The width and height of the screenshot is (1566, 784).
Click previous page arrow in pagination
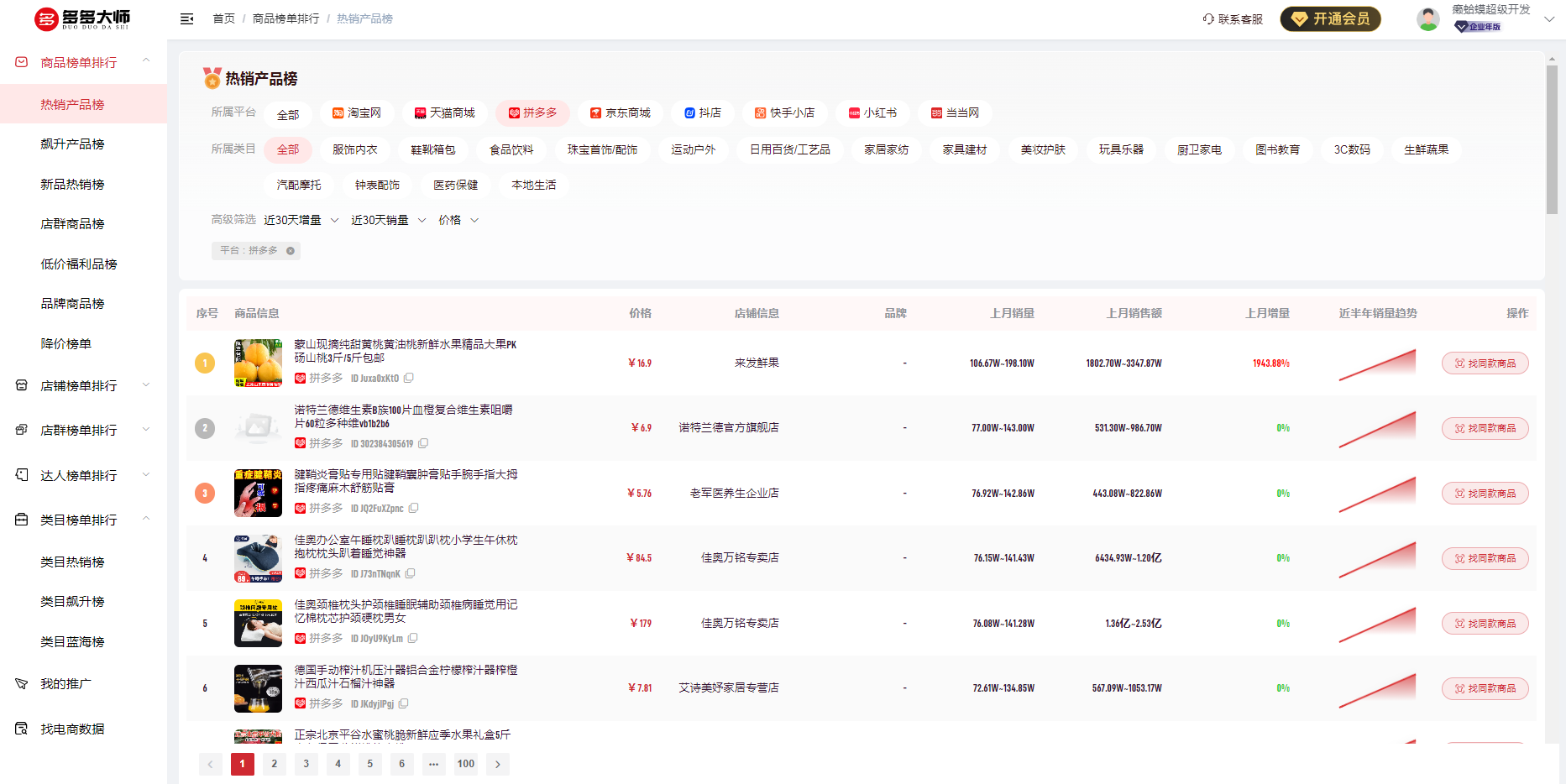tap(211, 764)
